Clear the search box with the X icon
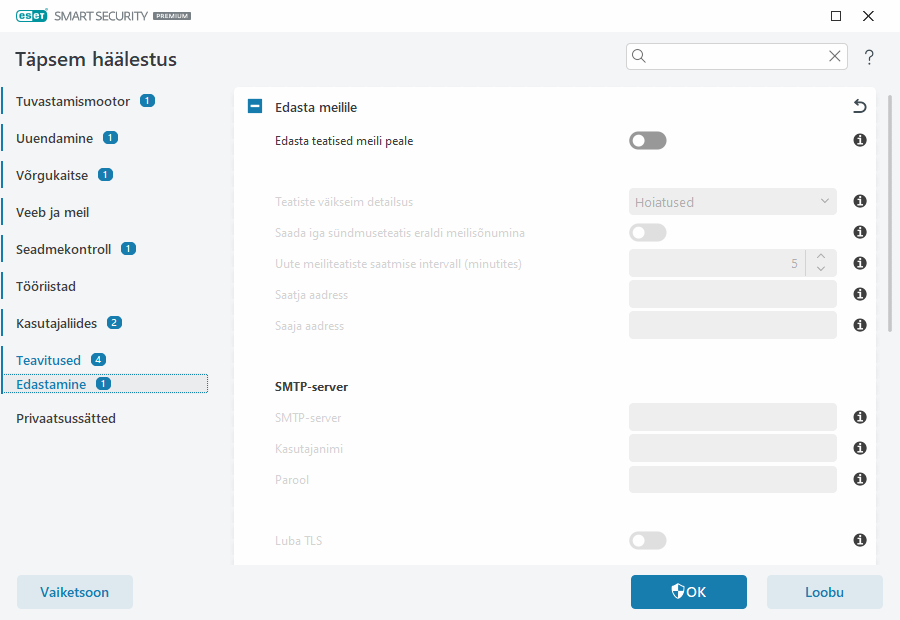The image size is (900, 620). click(835, 57)
